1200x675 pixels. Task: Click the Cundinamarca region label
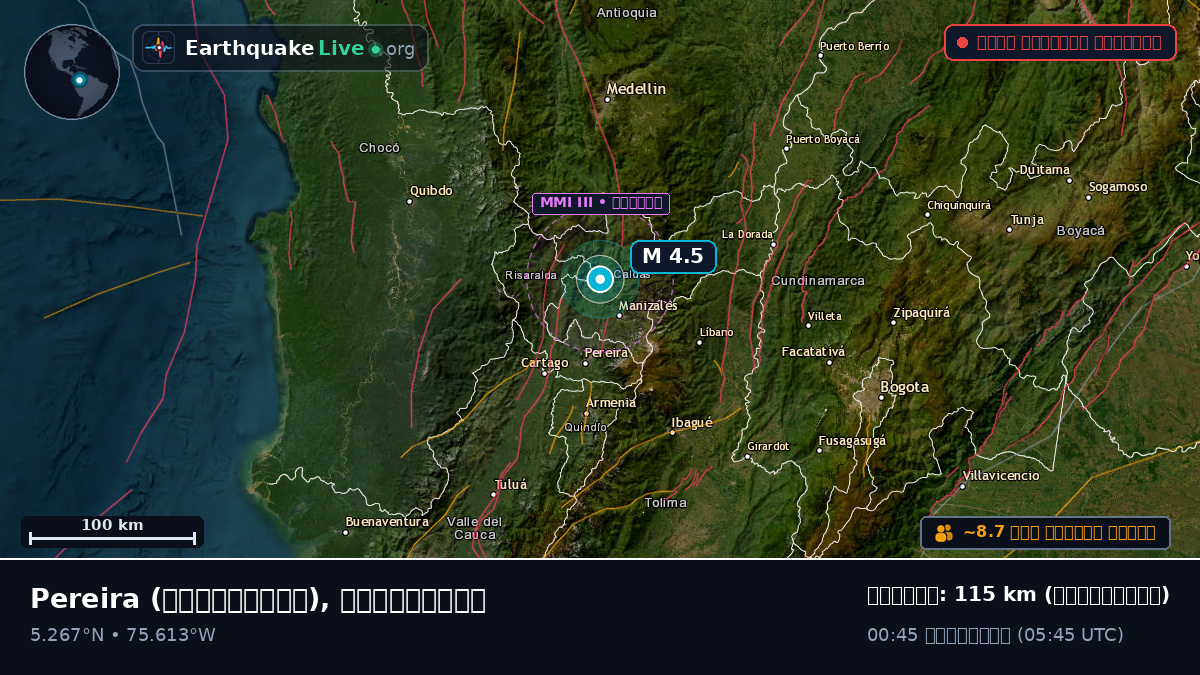pyautogui.click(x=818, y=281)
